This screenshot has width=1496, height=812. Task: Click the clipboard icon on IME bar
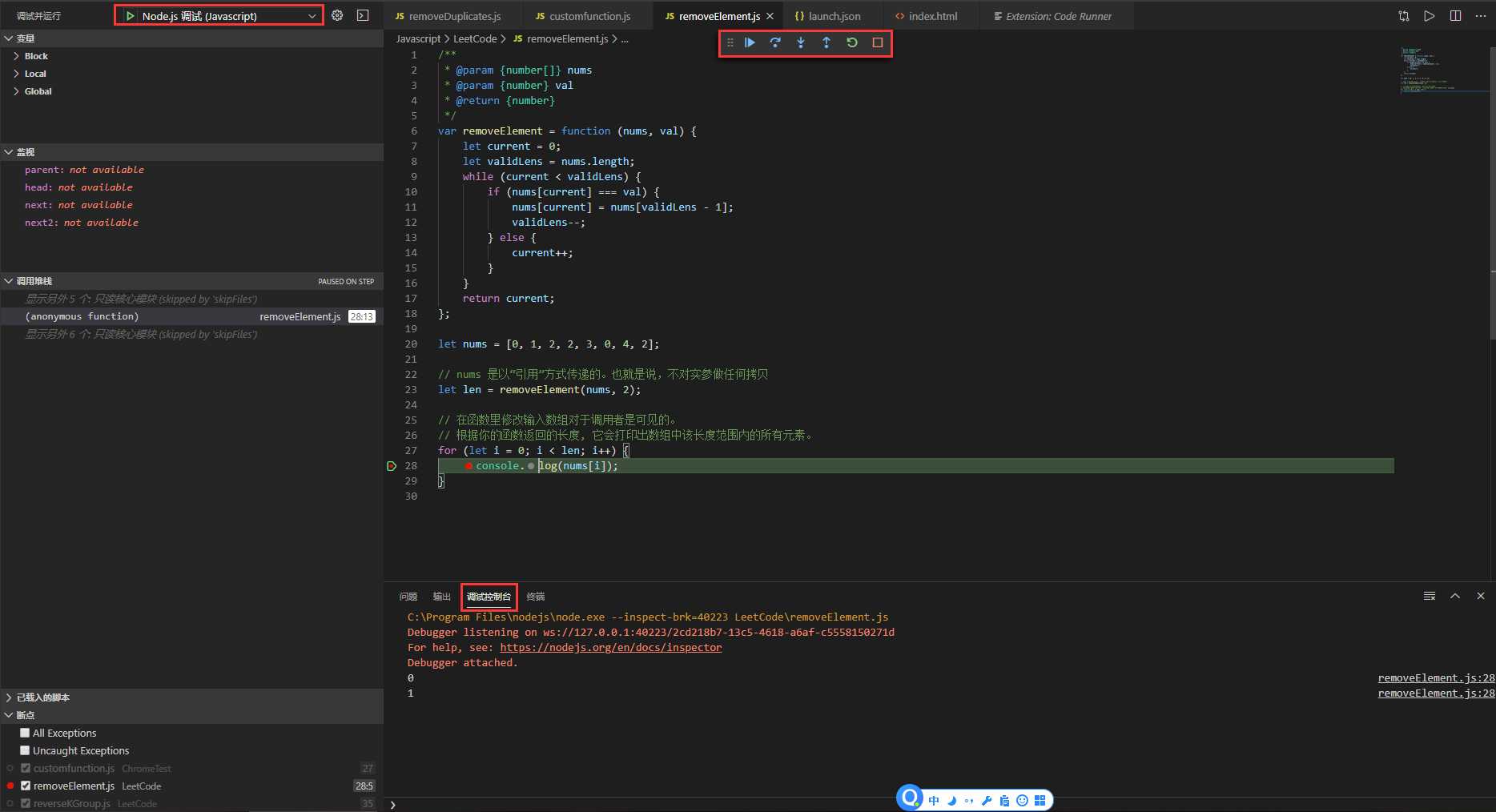coord(1004,801)
